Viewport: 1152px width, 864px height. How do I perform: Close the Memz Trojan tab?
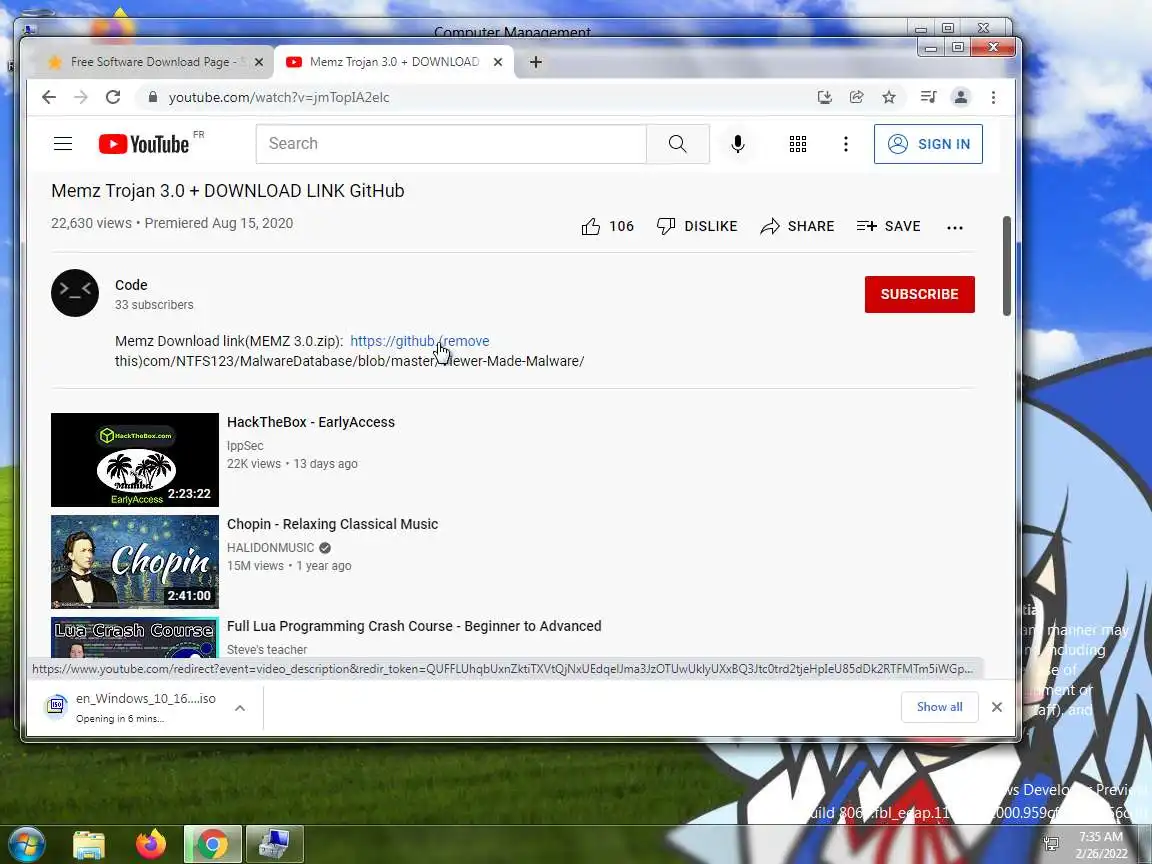pos(497,62)
